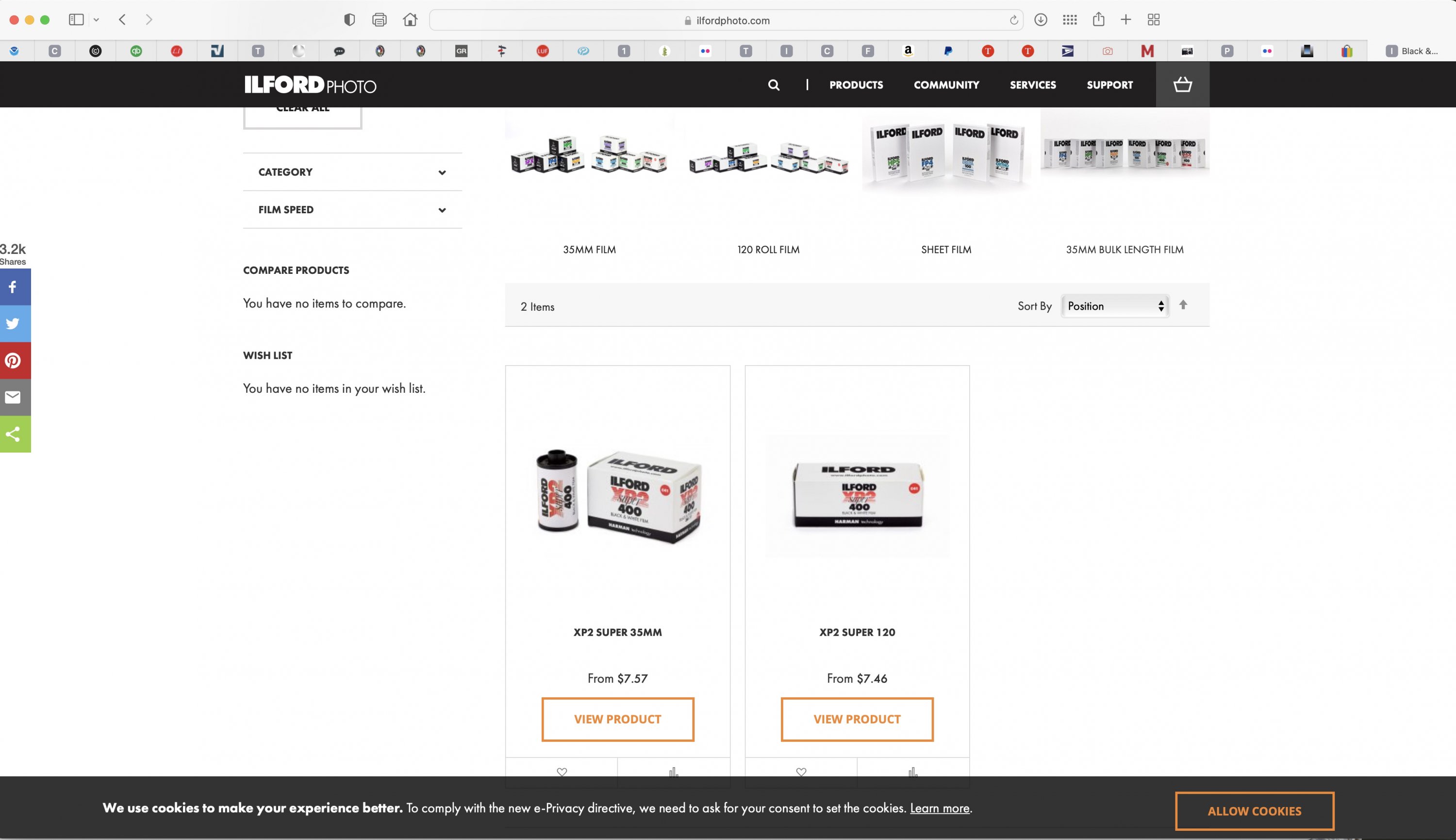Viewport: 1456px width, 840px height.
Task: Go back to the previous page
Action: click(x=122, y=19)
